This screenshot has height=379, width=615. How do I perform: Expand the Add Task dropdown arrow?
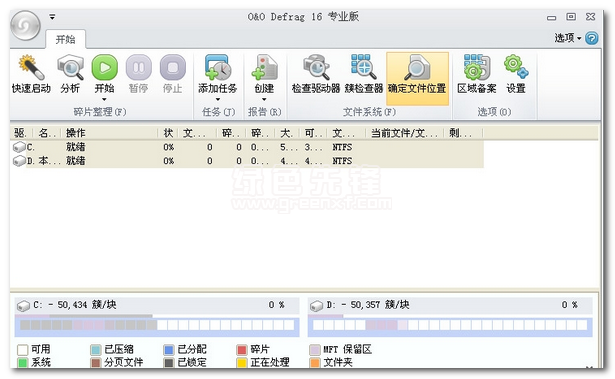[x=218, y=99]
